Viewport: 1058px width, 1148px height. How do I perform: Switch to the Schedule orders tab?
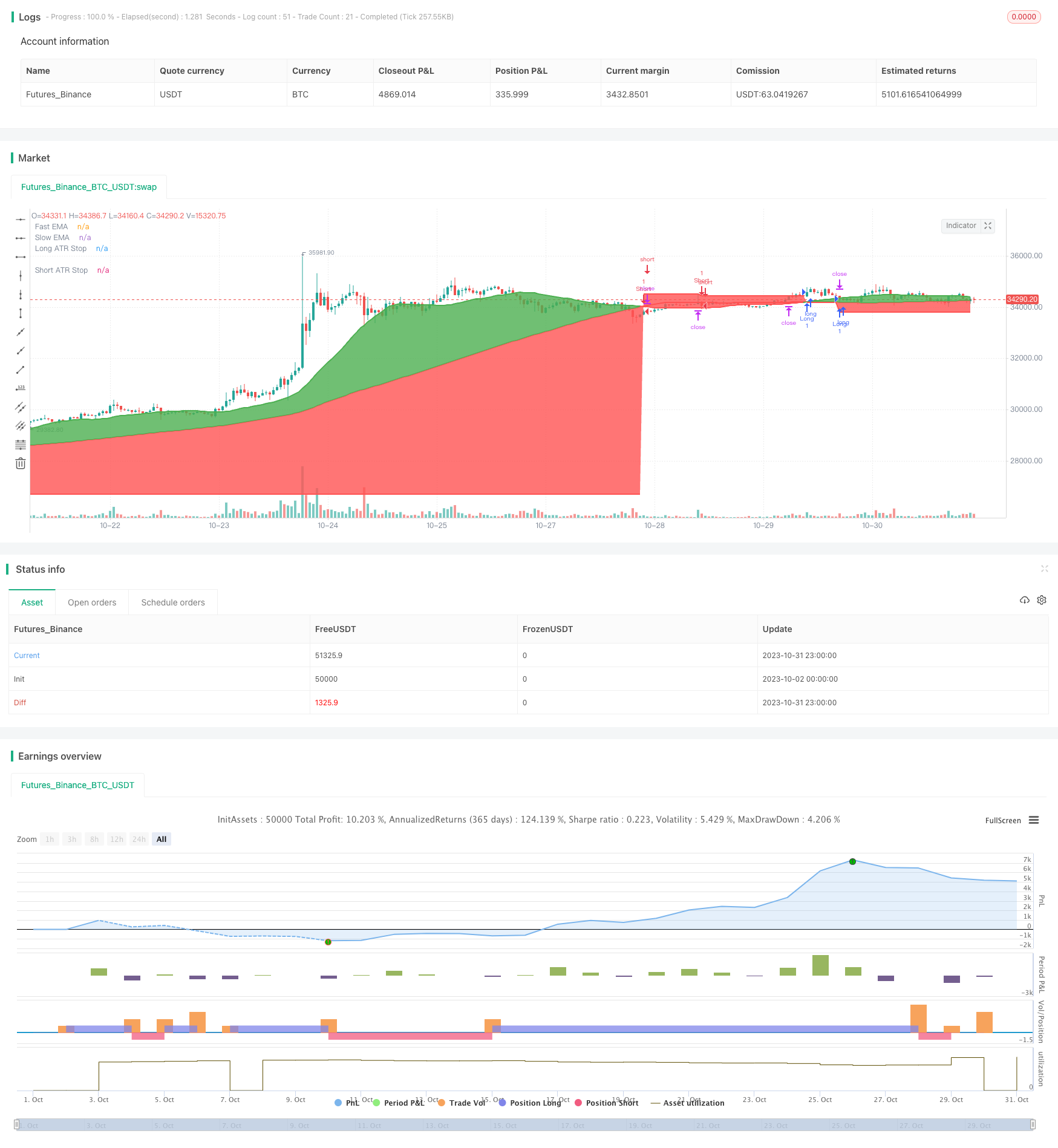pos(173,602)
